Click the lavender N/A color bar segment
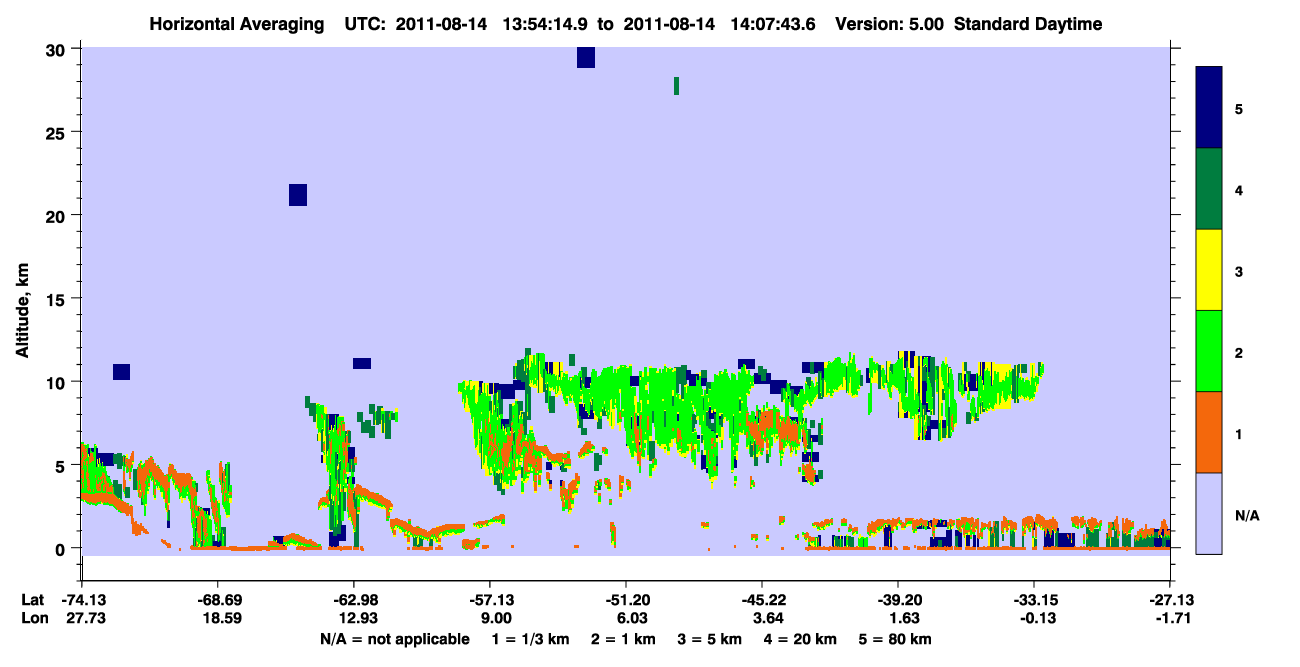The width and height of the screenshot is (1300, 667). [1209, 513]
